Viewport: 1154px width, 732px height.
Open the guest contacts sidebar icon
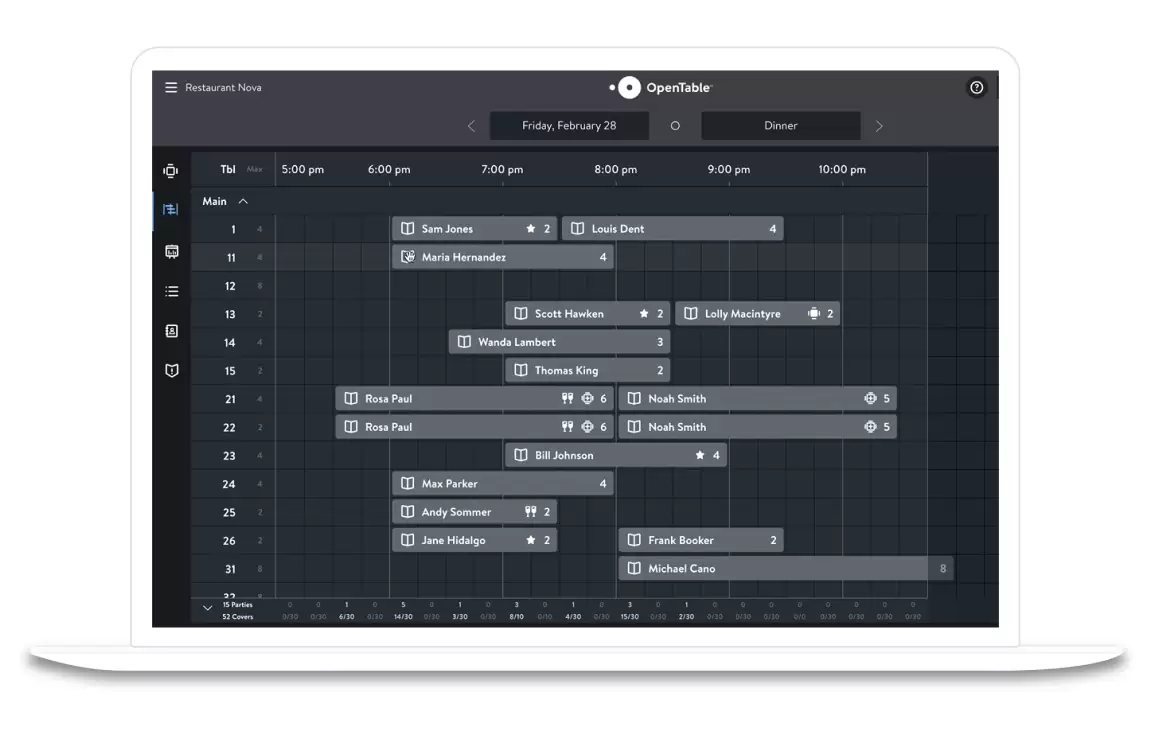(171, 331)
